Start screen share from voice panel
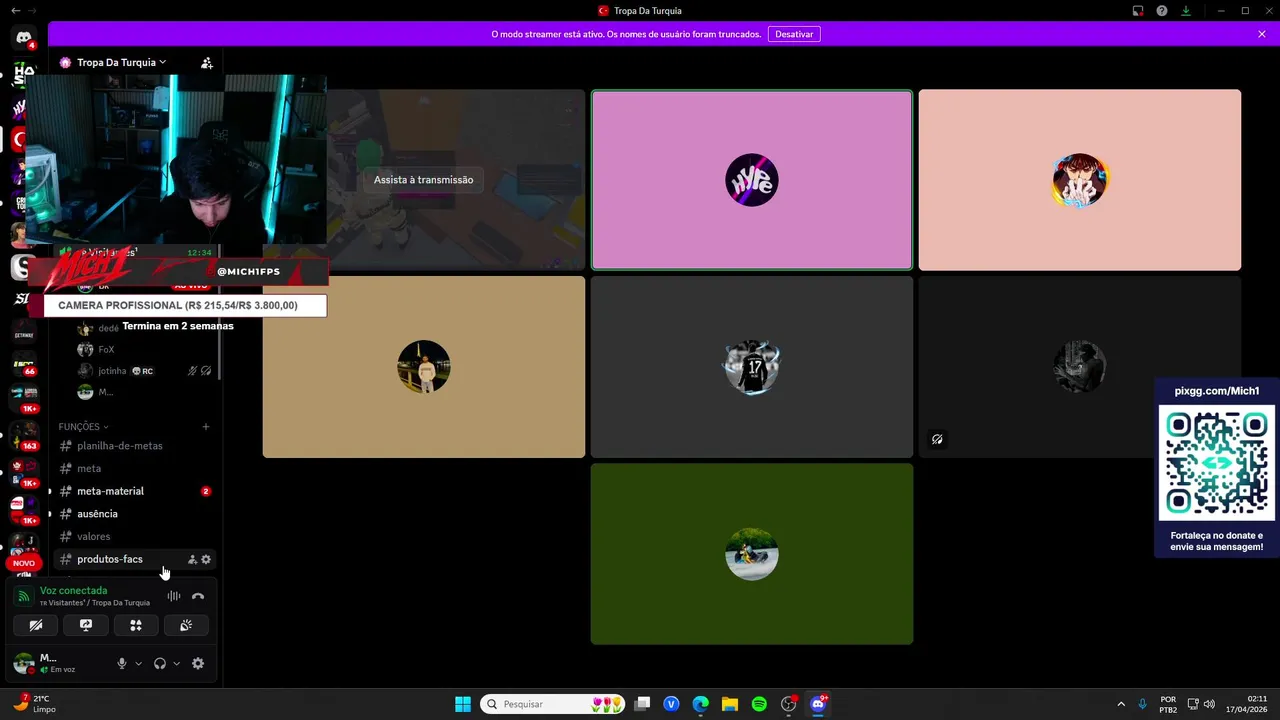This screenshot has width=1280, height=720. pyautogui.click(x=86, y=625)
